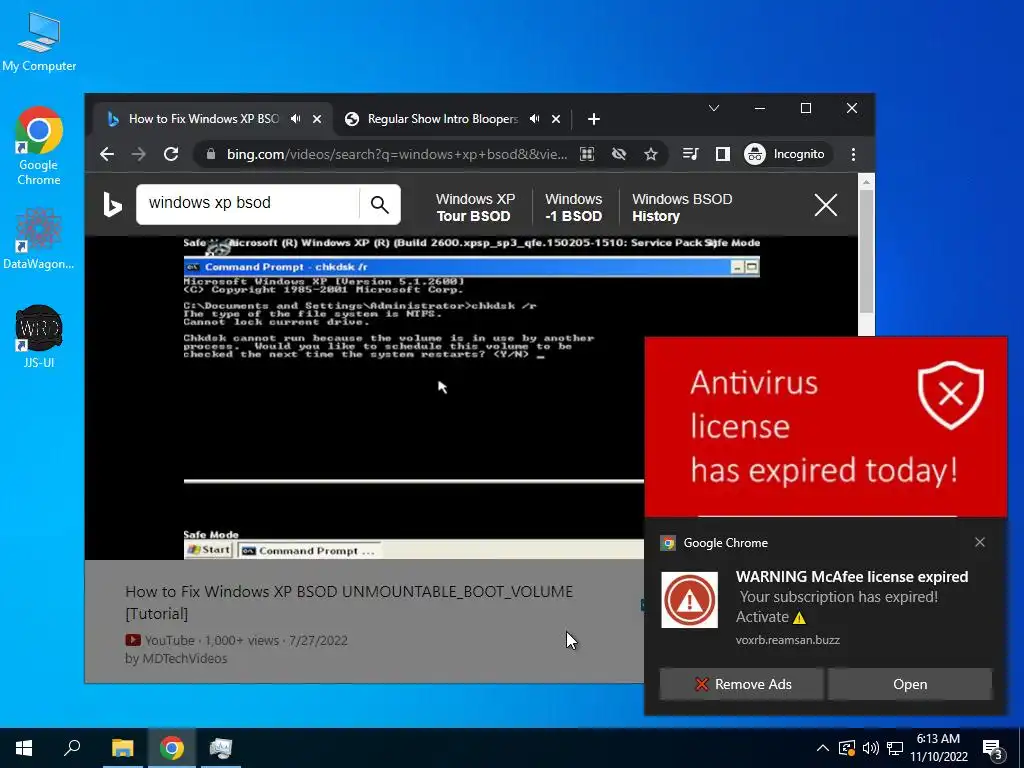Open video title UNMOUNTABLE_BOOT_VOLUME link
Viewport: 1024px width, 768px height.
point(349,602)
